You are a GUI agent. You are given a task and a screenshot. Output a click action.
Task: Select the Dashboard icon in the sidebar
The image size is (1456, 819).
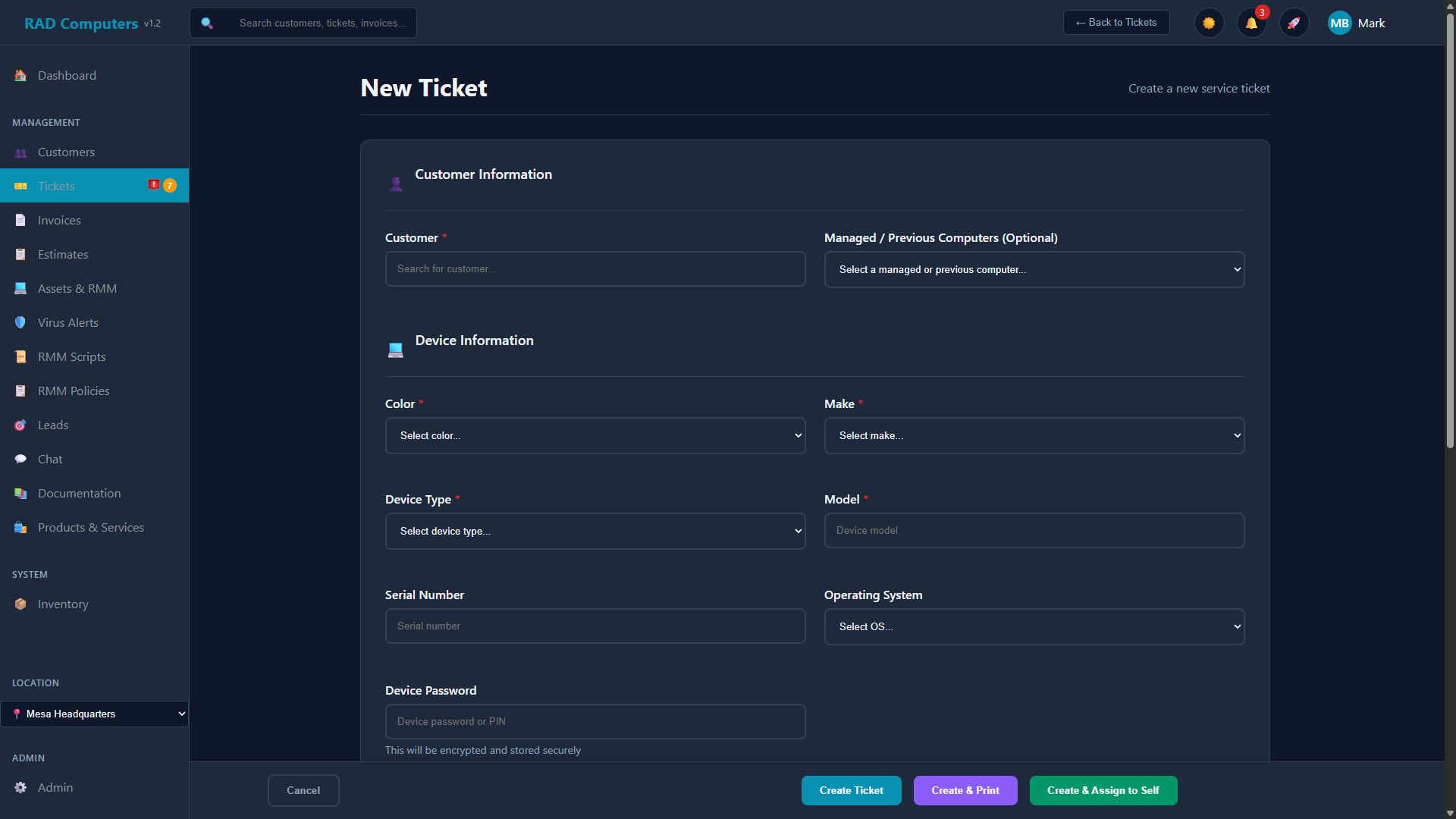(20, 75)
